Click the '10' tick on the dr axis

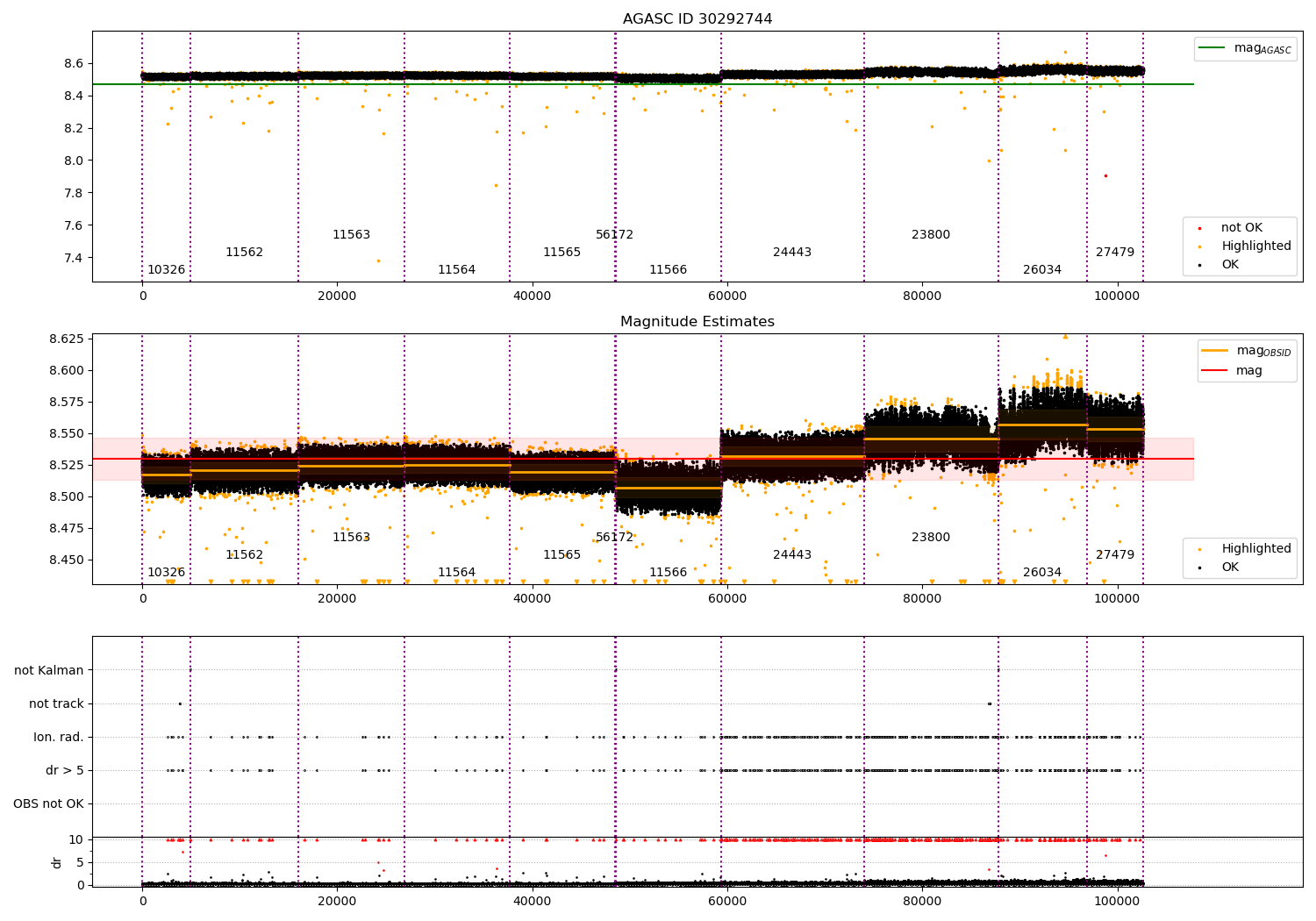76,839
